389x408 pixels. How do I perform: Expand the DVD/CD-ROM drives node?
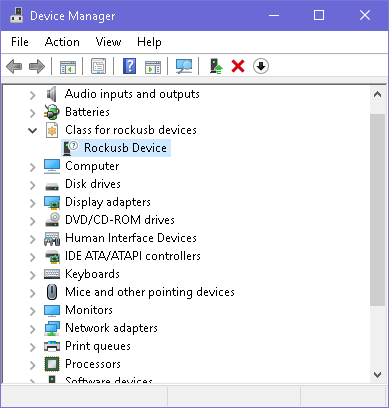[x=32, y=221]
